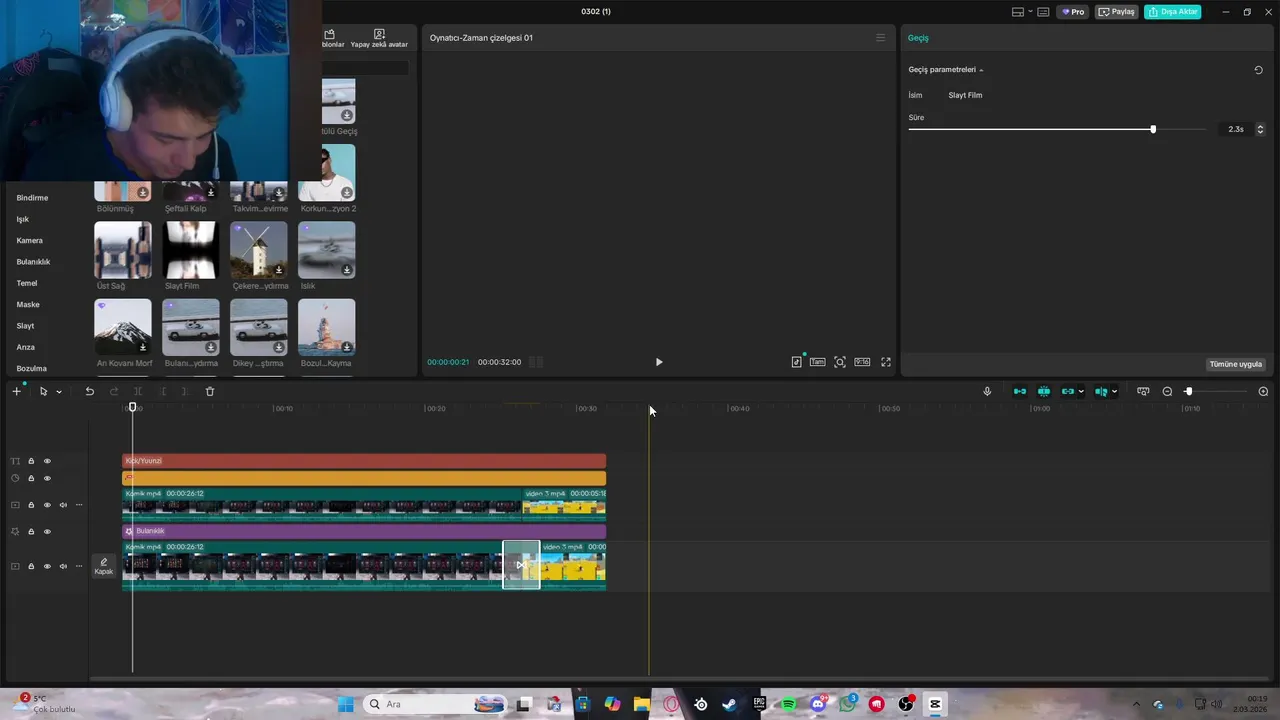Click the Dışa Aktar export button

pyautogui.click(x=1172, y=12)
